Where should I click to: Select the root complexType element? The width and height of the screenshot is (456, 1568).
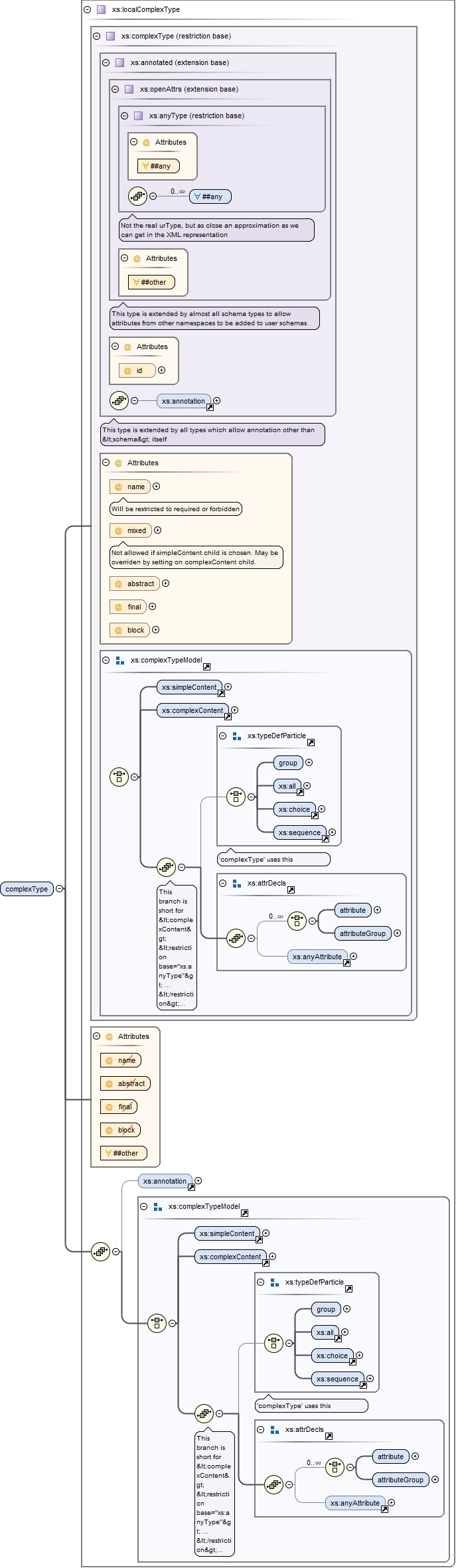pos(27,889)
